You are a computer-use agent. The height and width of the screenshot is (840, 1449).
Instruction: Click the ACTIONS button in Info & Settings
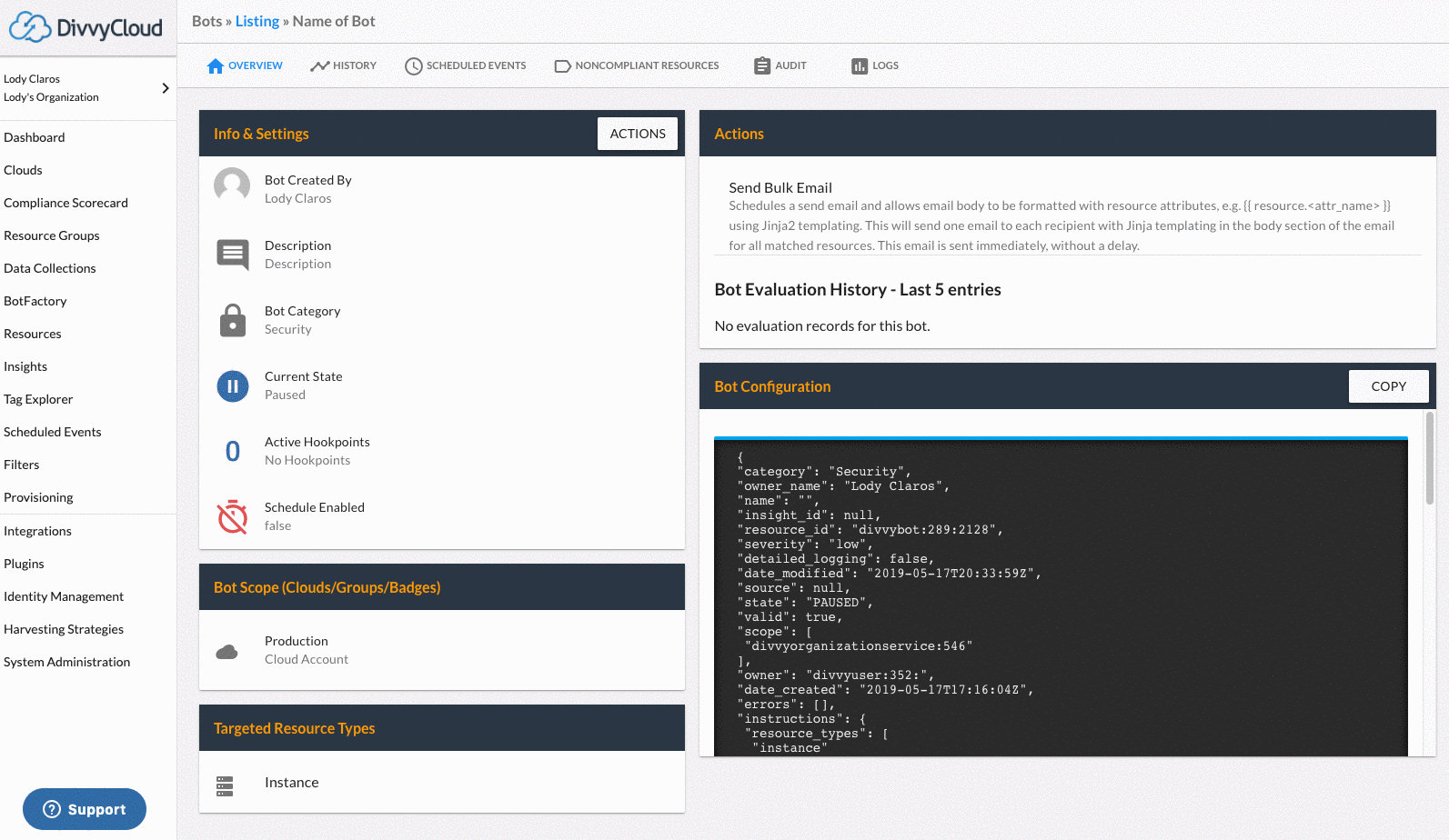(638, 134)
